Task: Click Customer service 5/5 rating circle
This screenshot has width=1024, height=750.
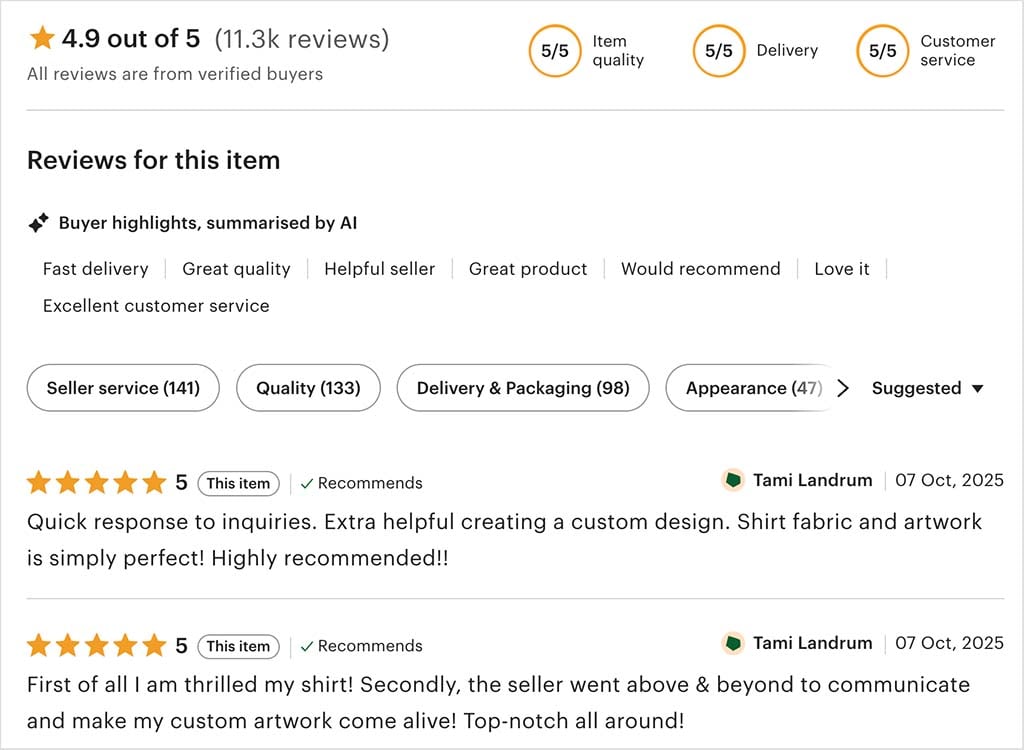Action: (882, 51)
